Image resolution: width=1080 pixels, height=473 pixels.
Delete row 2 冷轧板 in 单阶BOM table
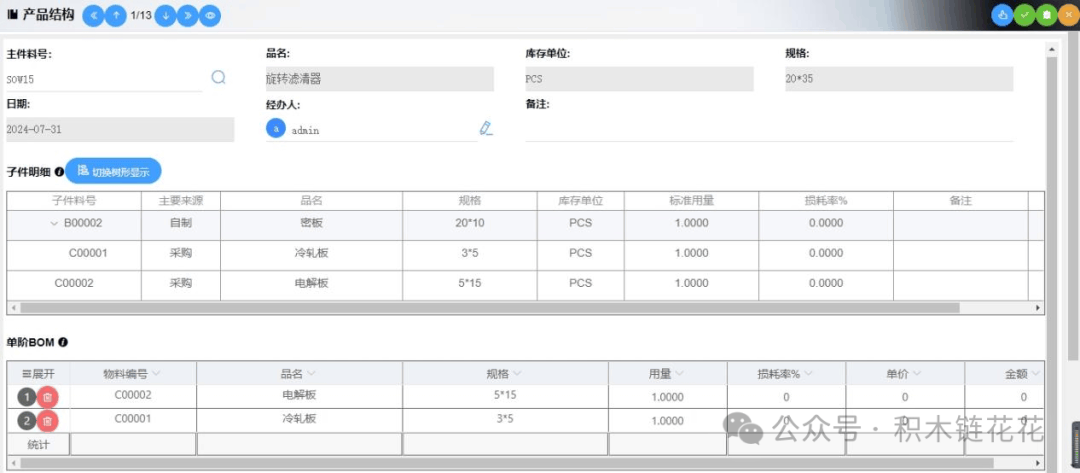pyautogui.click(x=48, y=420)
